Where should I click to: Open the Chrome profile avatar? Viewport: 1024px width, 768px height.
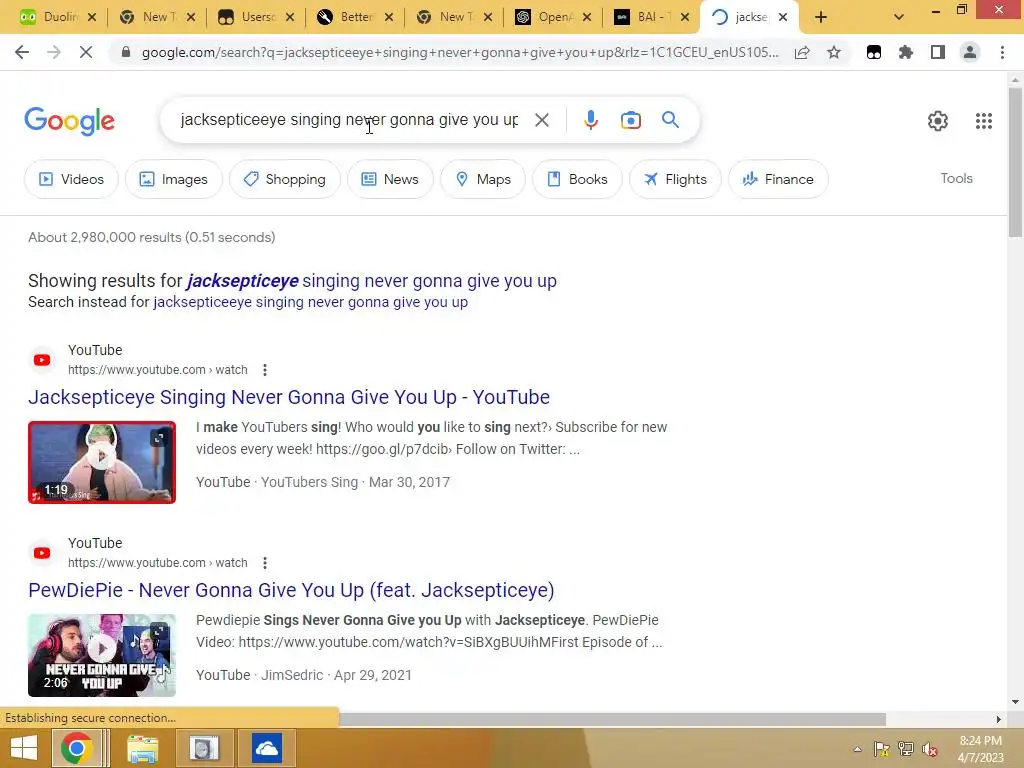pyautogui.click(x=970, y=52)
